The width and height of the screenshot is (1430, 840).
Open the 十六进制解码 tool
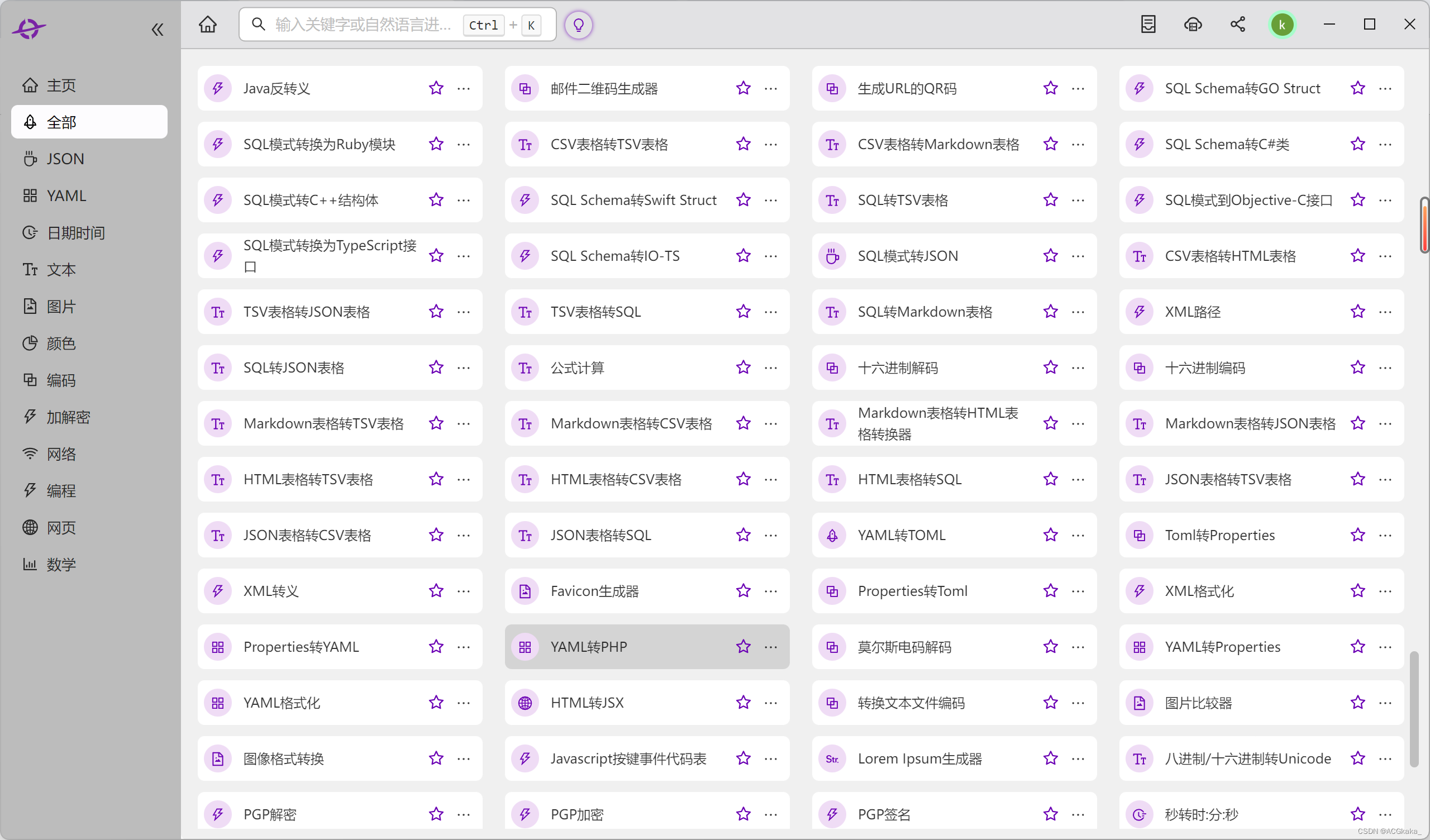click(897, 368)
